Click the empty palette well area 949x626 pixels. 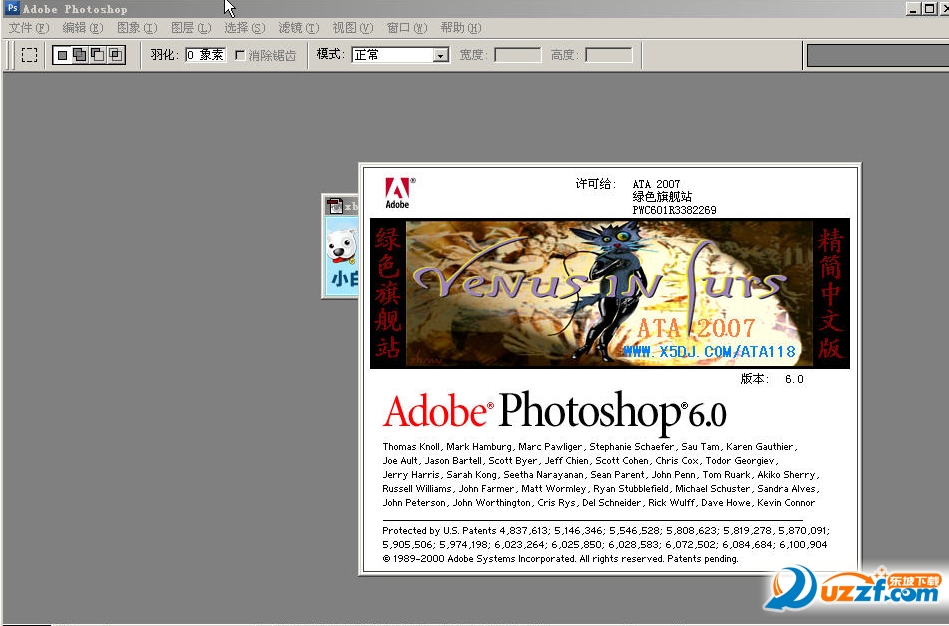point(878,55)
